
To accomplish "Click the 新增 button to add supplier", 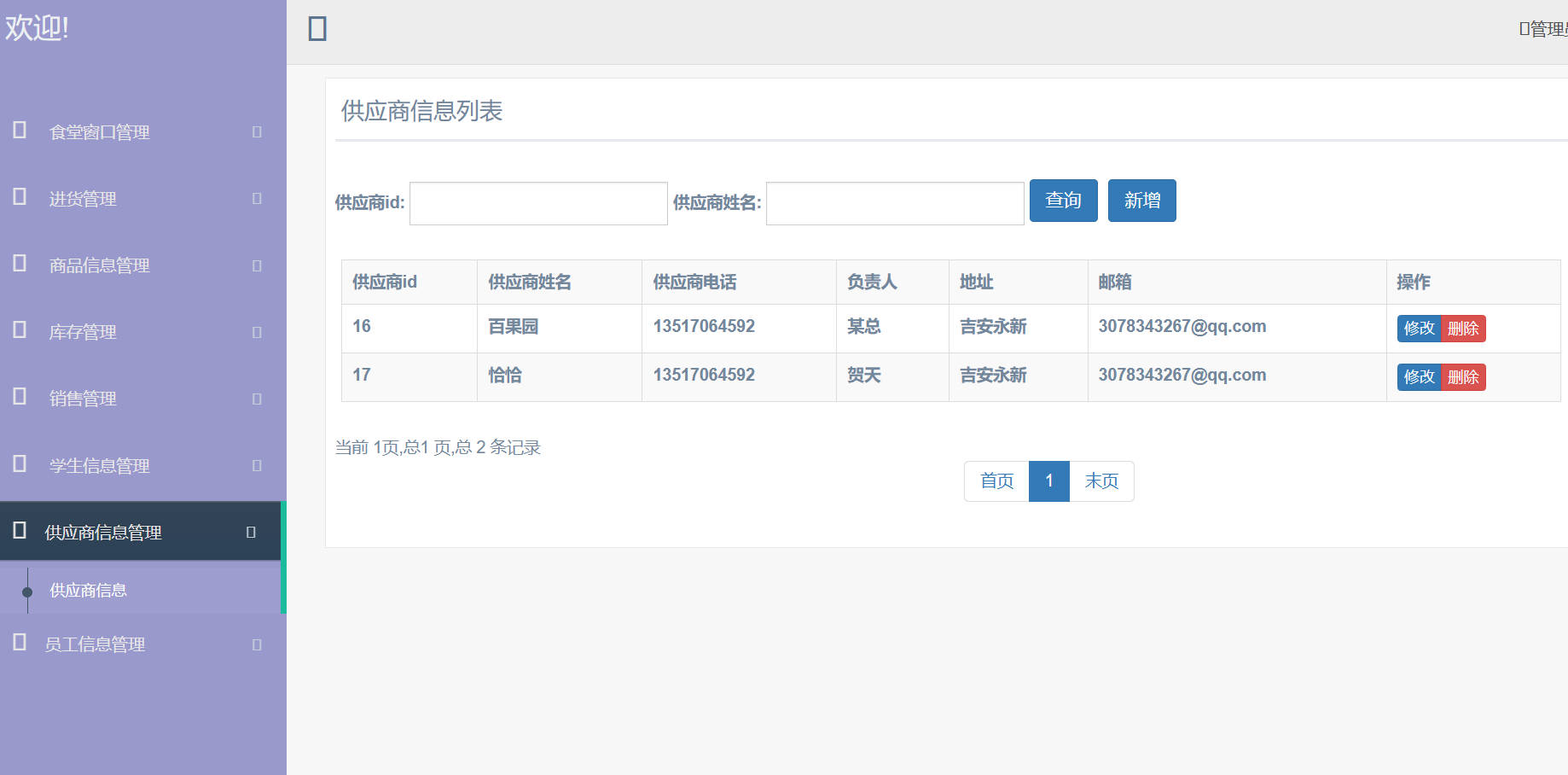I will click(1141, 201).
